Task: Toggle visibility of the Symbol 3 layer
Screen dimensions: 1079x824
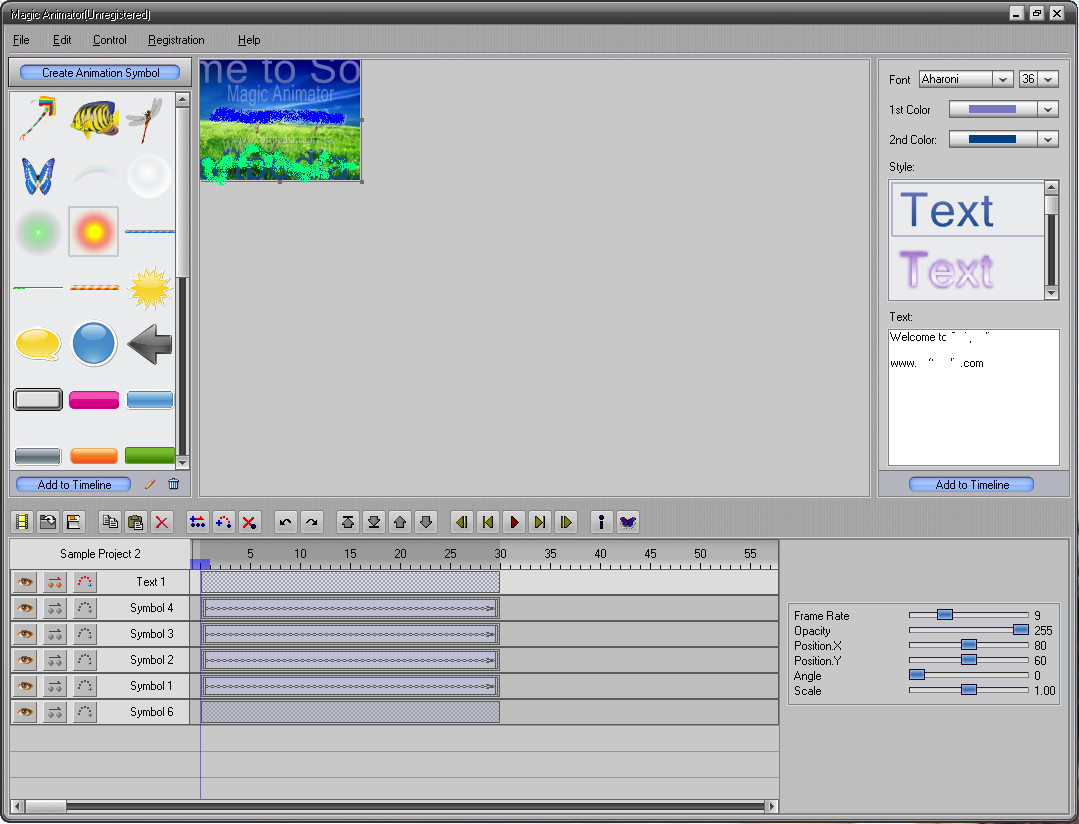Action: (x=26, y=634)
